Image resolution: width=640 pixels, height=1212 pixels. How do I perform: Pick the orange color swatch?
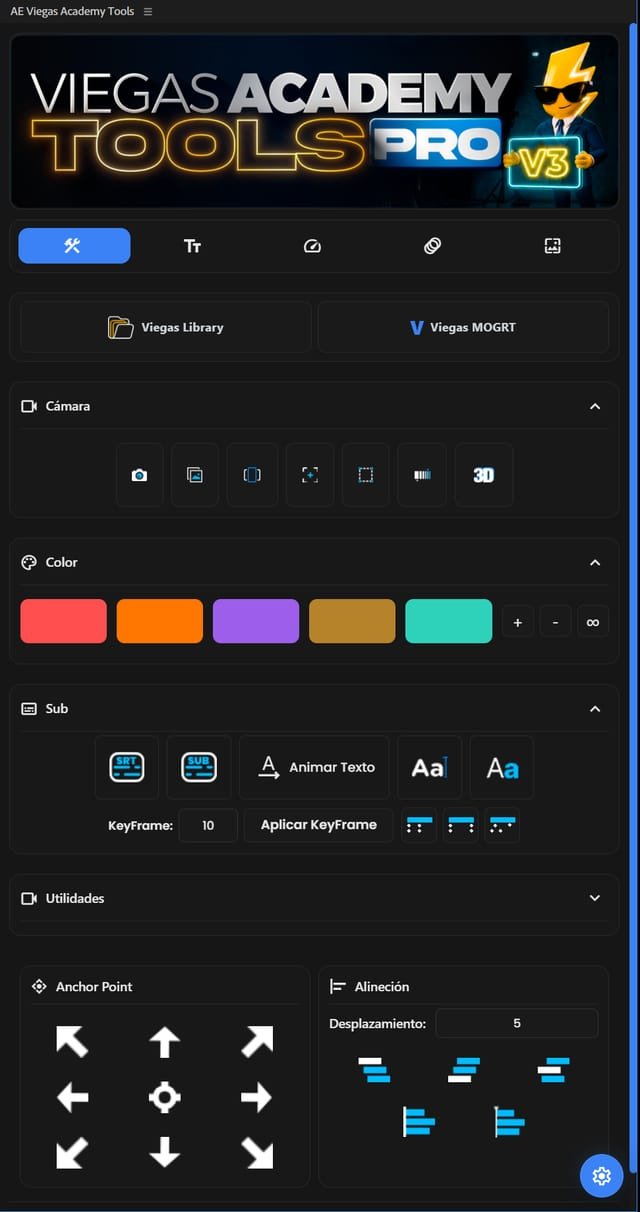(x=160, y=621)
